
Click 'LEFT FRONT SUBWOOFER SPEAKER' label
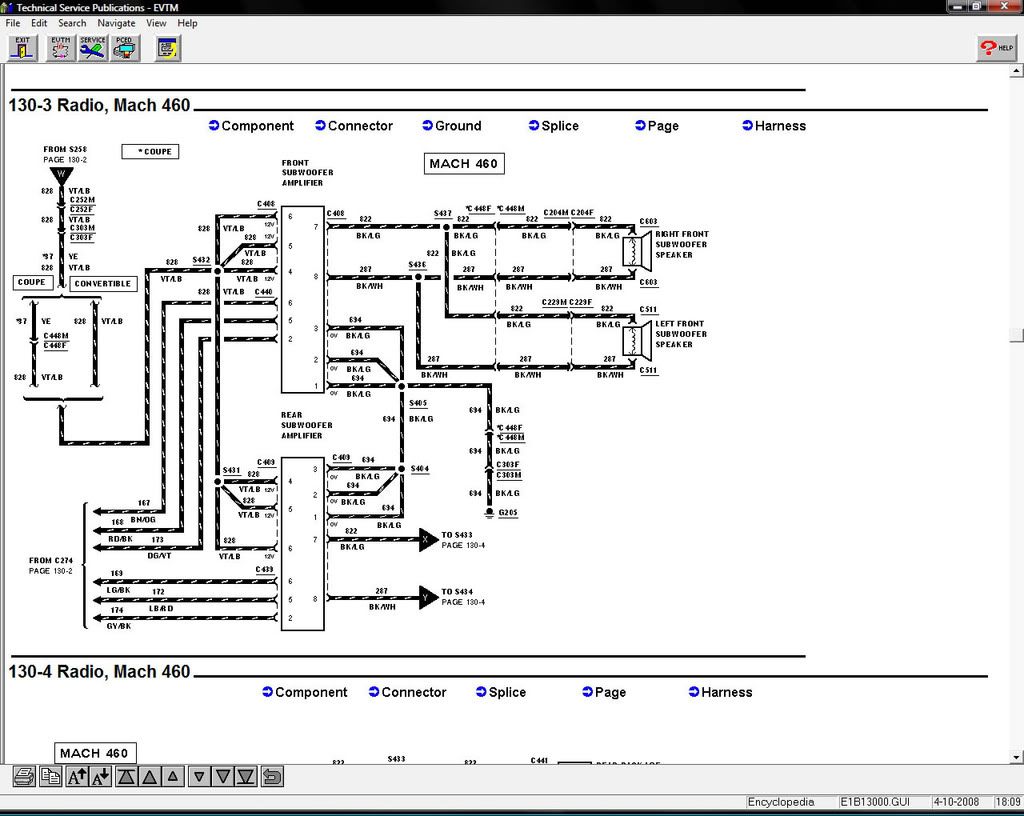click(680, 334)
